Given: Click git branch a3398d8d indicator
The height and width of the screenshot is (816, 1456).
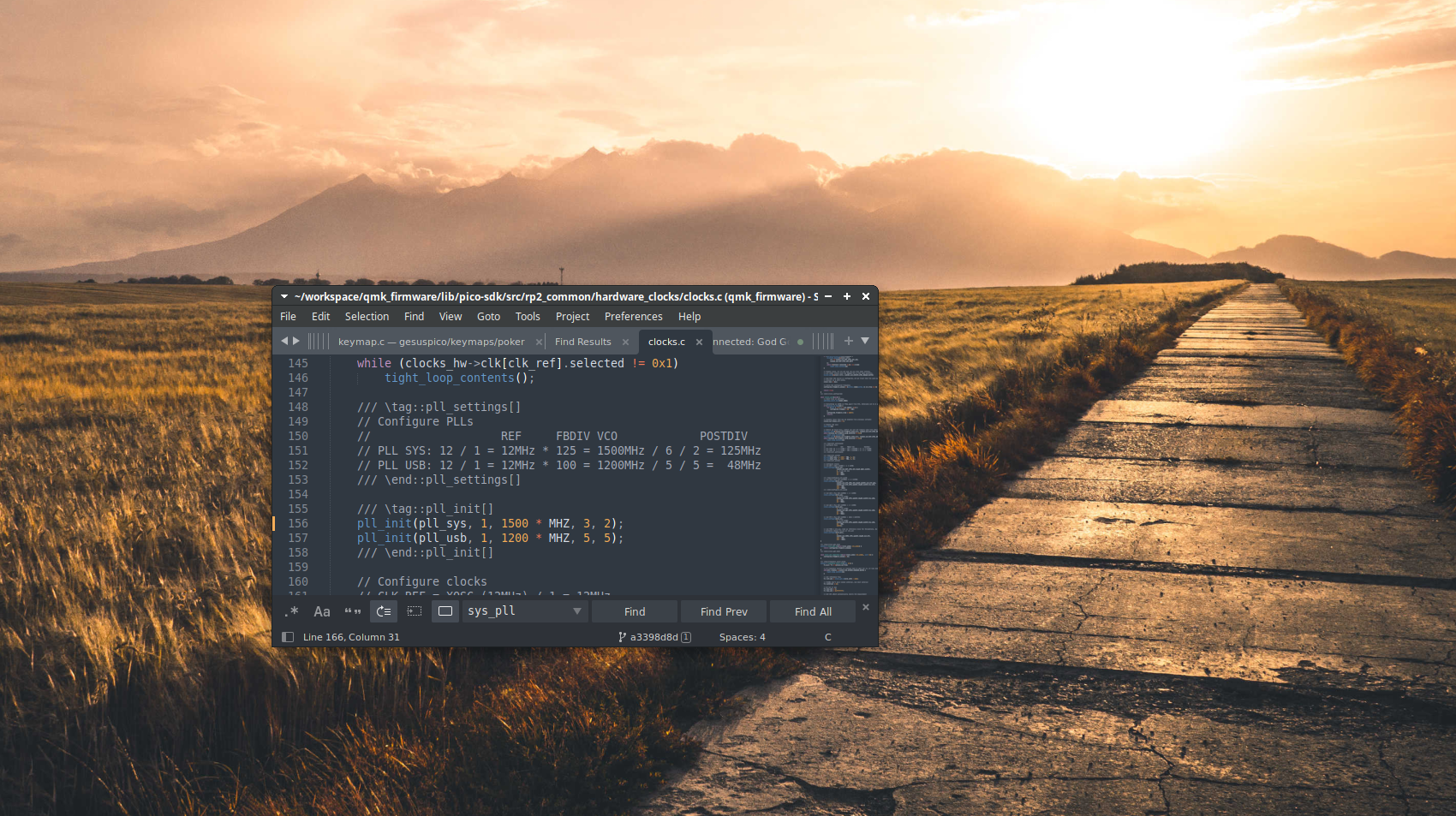Looking at the screenshot, I should tap(654, 637).
